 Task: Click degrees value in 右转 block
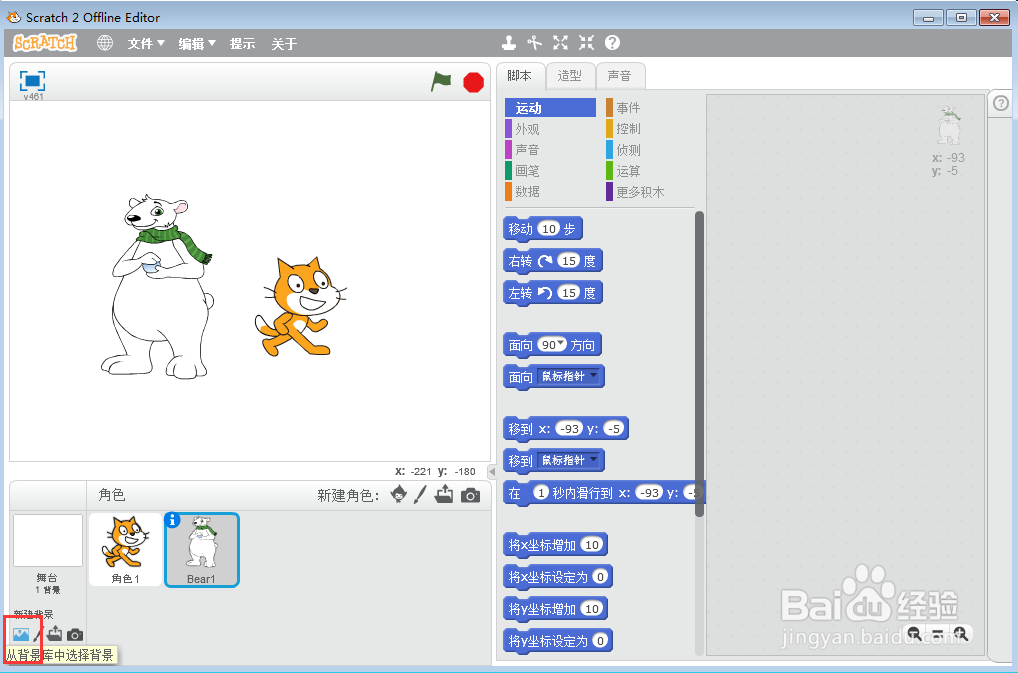pyautogui.click(x=569, y=260)
